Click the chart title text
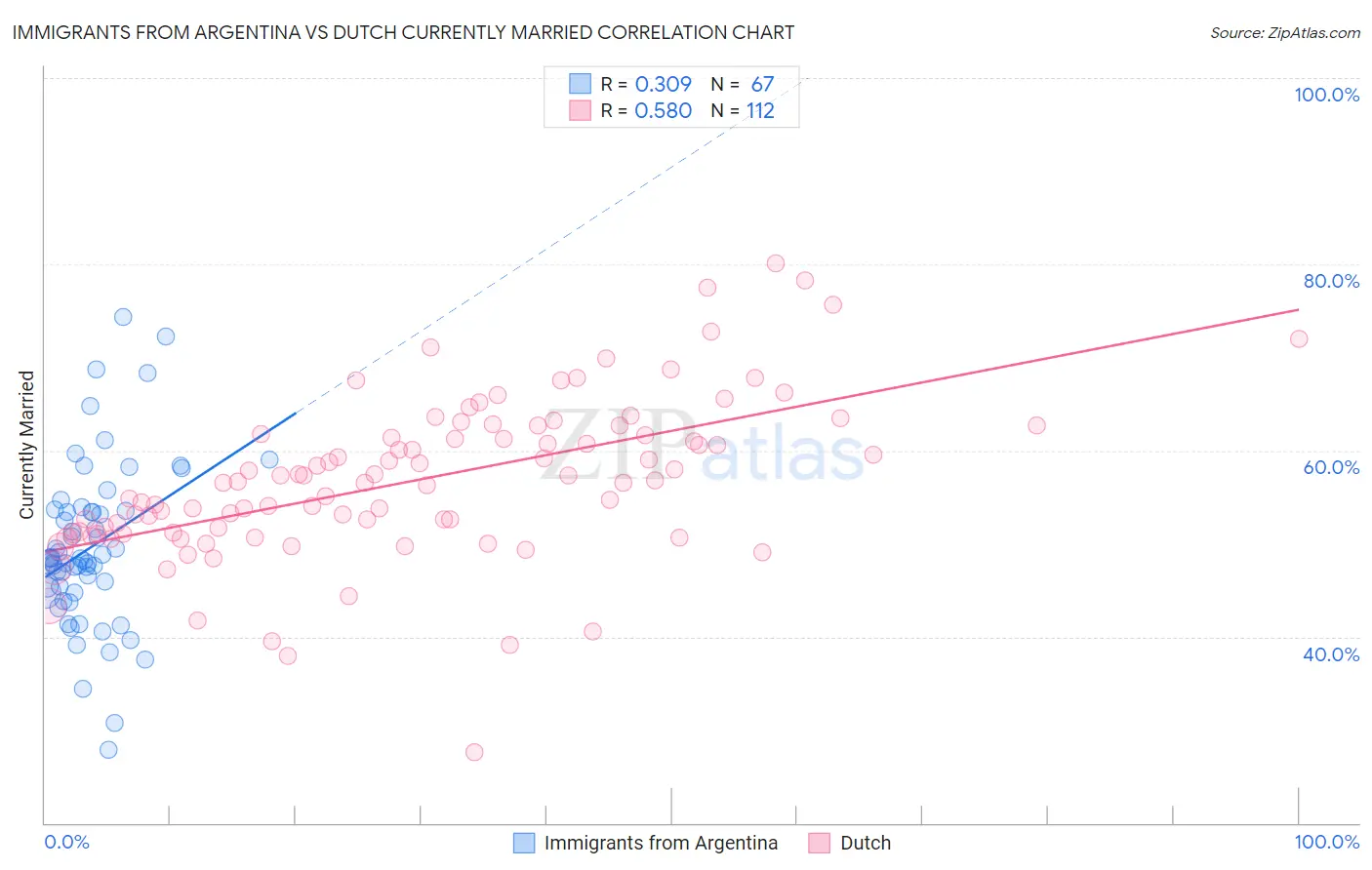The height and width of the screenshot is (870, 1372). point(403,32)
